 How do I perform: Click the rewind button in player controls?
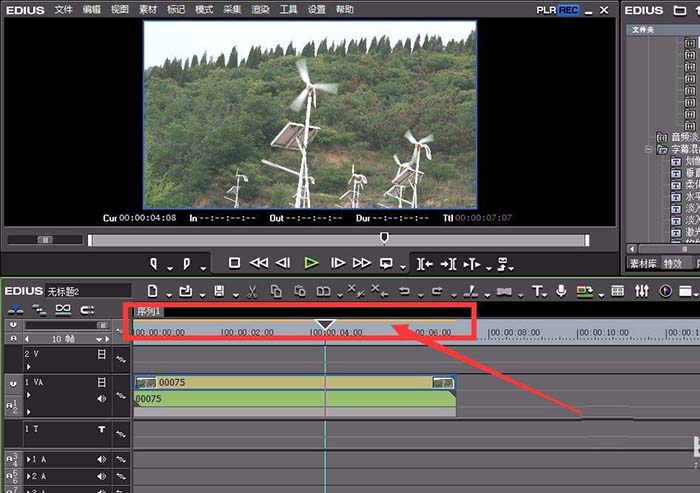tap(259, 263)
